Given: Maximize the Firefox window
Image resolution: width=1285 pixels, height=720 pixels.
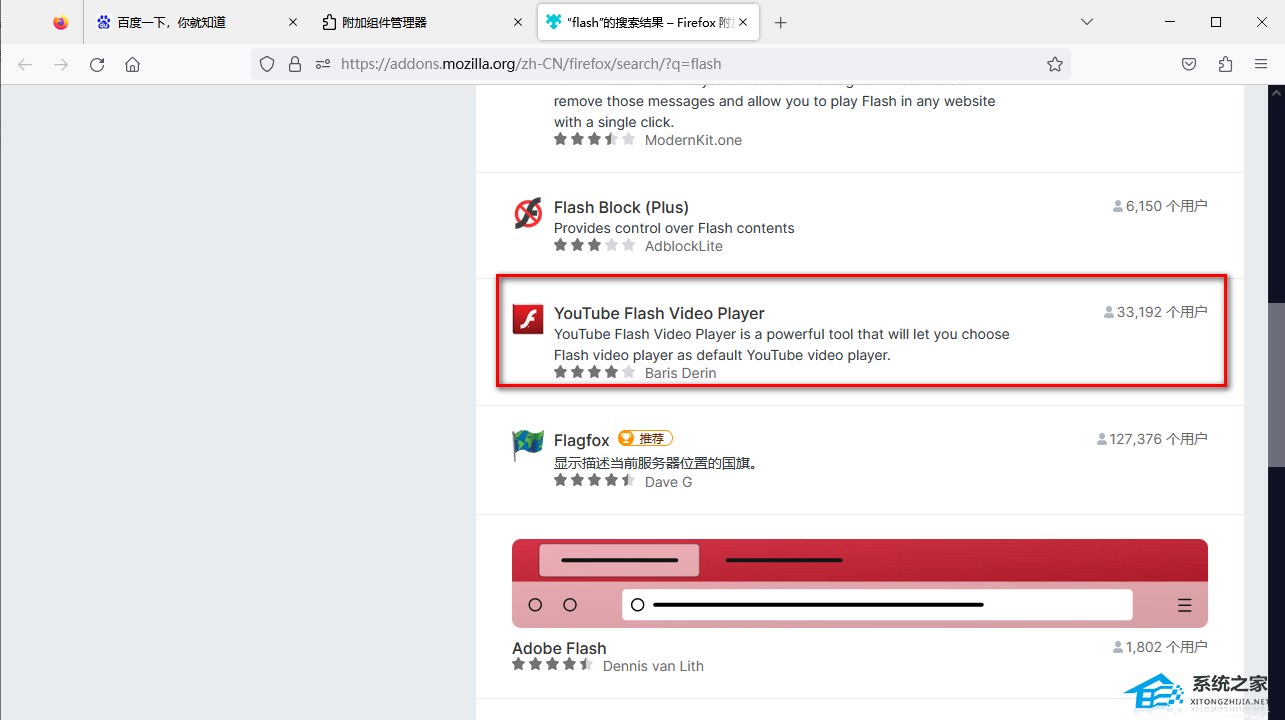Looking at the screenshot, I should click(x=1216, y=22).
